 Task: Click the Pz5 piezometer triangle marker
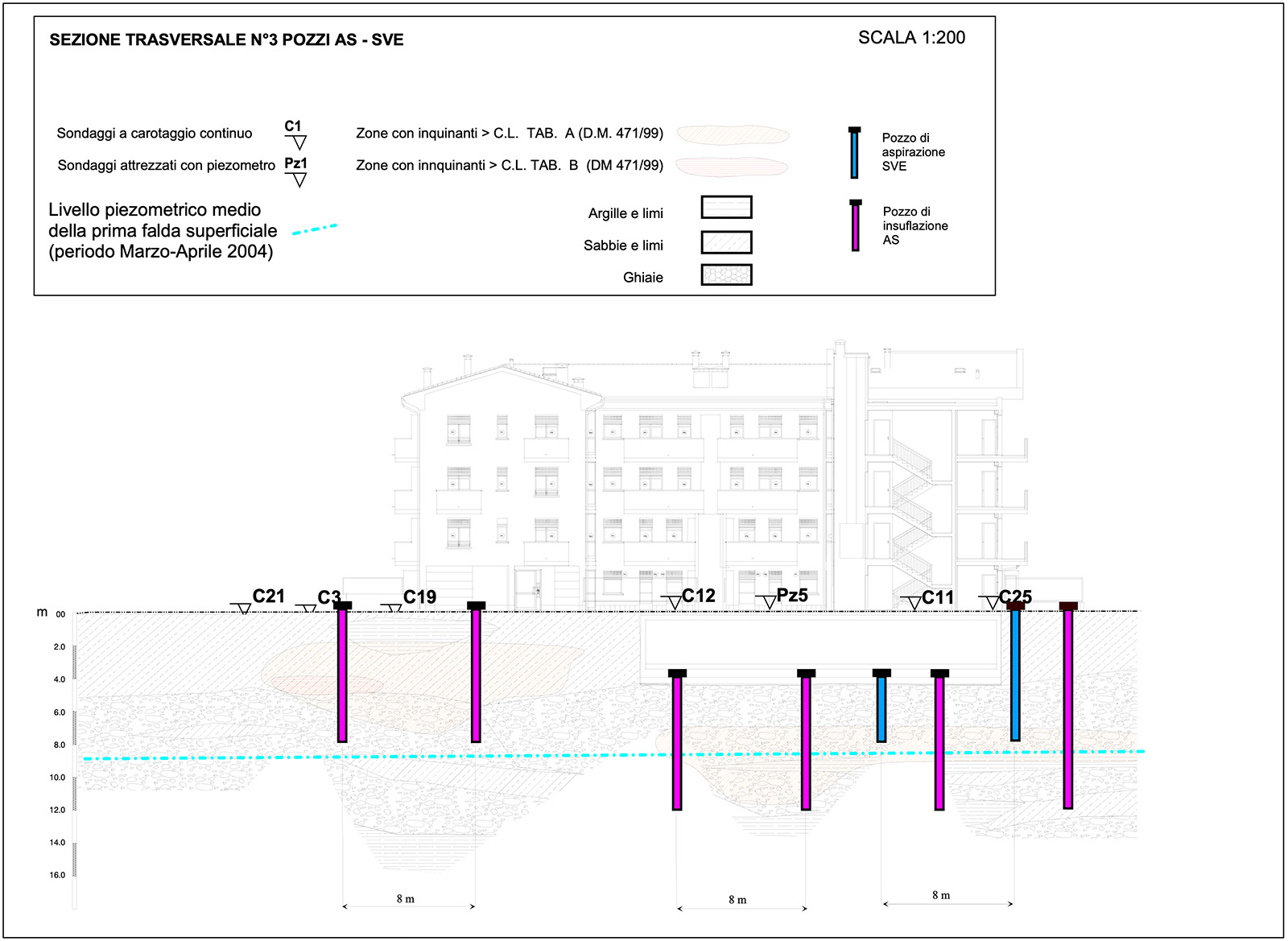pos(769,602)
